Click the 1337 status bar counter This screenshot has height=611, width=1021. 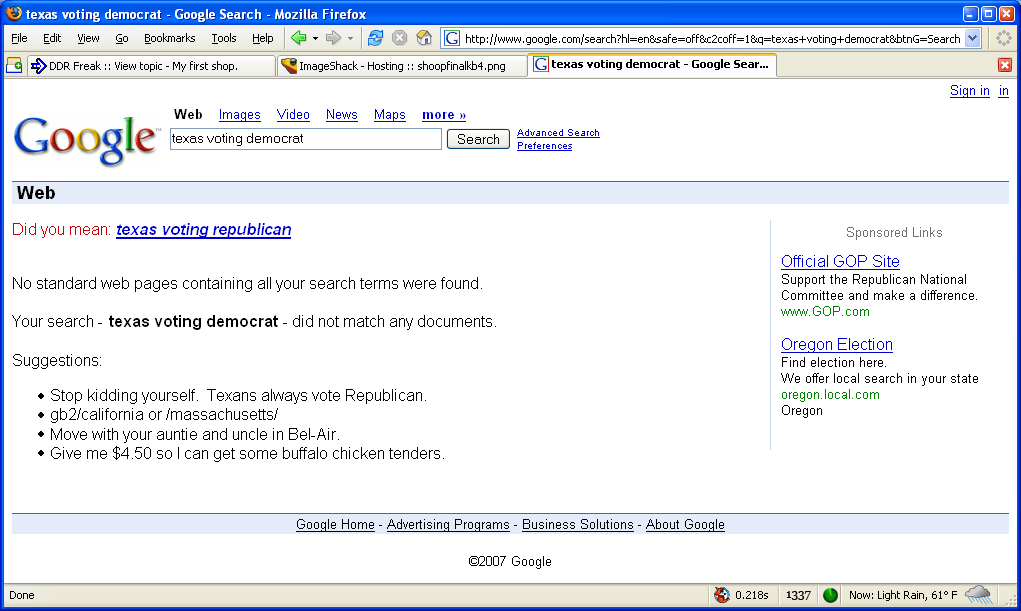pyautogui.click(x=798, y=595)
